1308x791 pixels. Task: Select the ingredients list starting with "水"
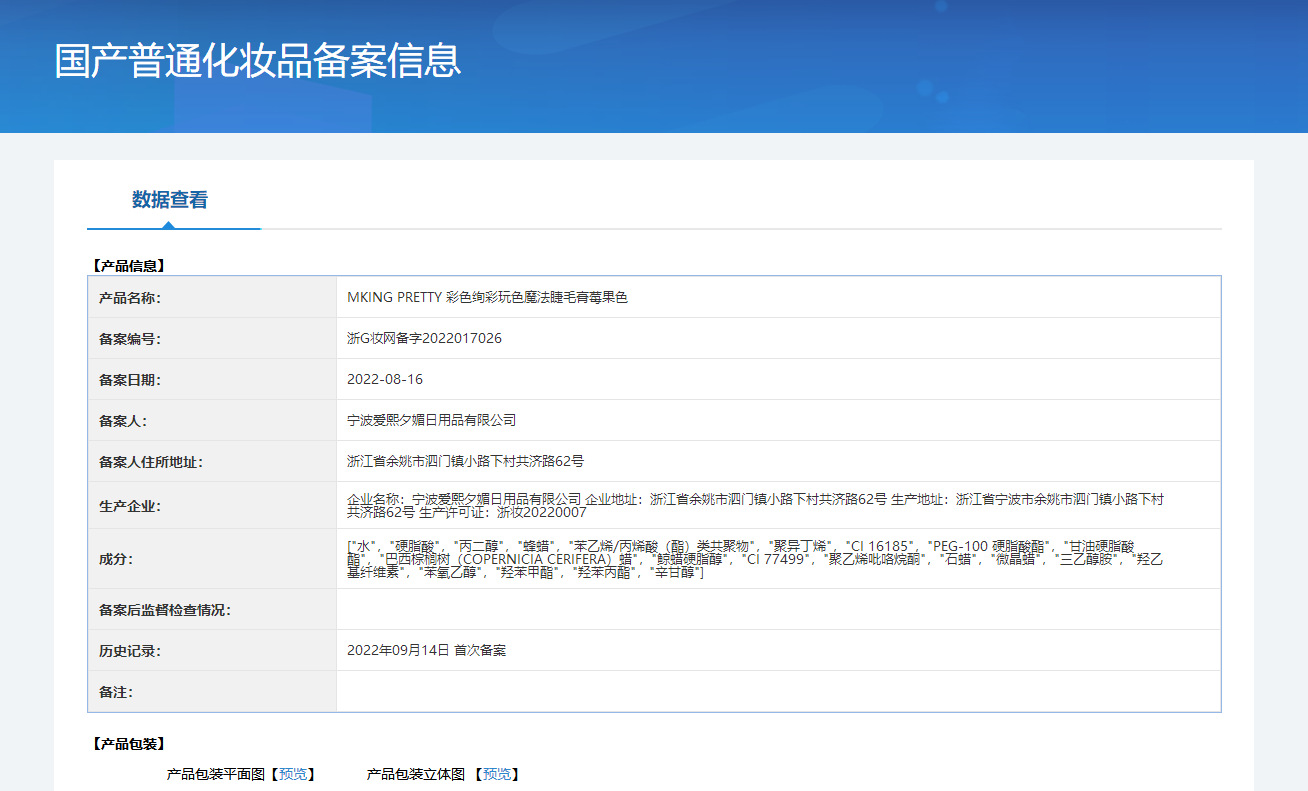coord(755,559)
